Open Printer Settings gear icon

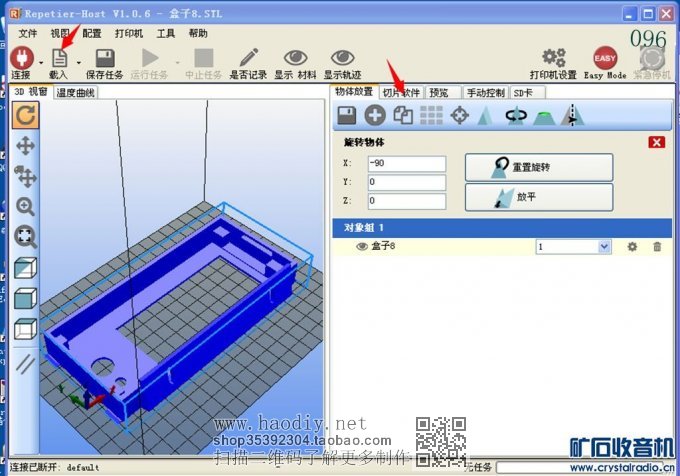point(553,58)
